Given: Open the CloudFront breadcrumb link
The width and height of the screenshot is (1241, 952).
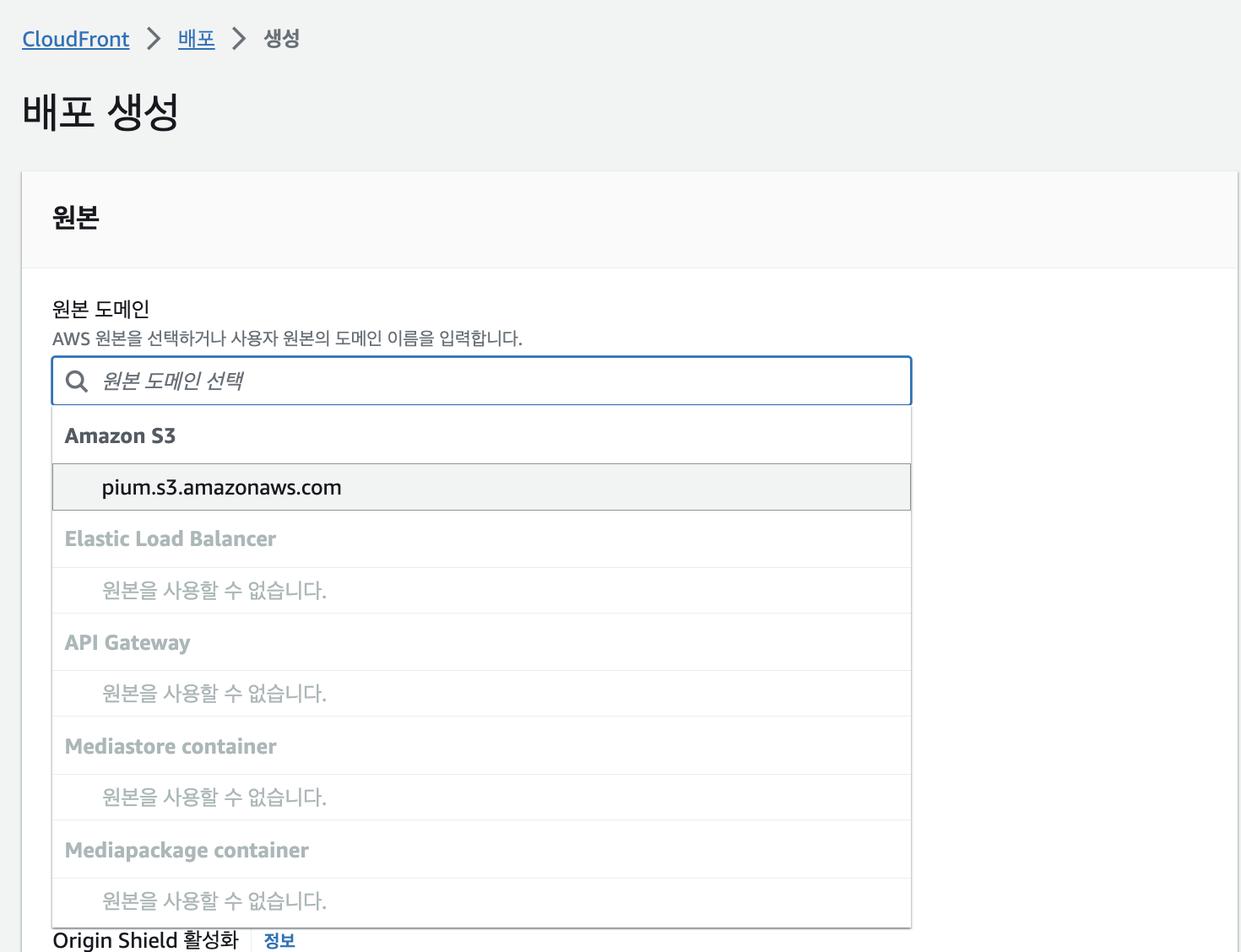Looking at the screenshot, I should (x=76, y=39).
